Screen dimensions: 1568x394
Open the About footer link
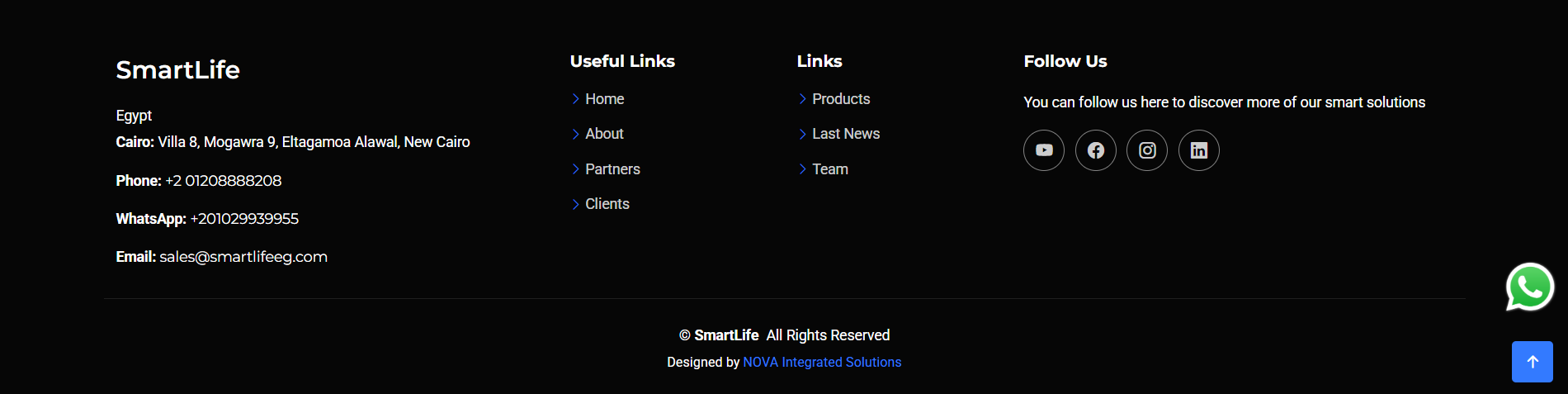click(604, 134)
